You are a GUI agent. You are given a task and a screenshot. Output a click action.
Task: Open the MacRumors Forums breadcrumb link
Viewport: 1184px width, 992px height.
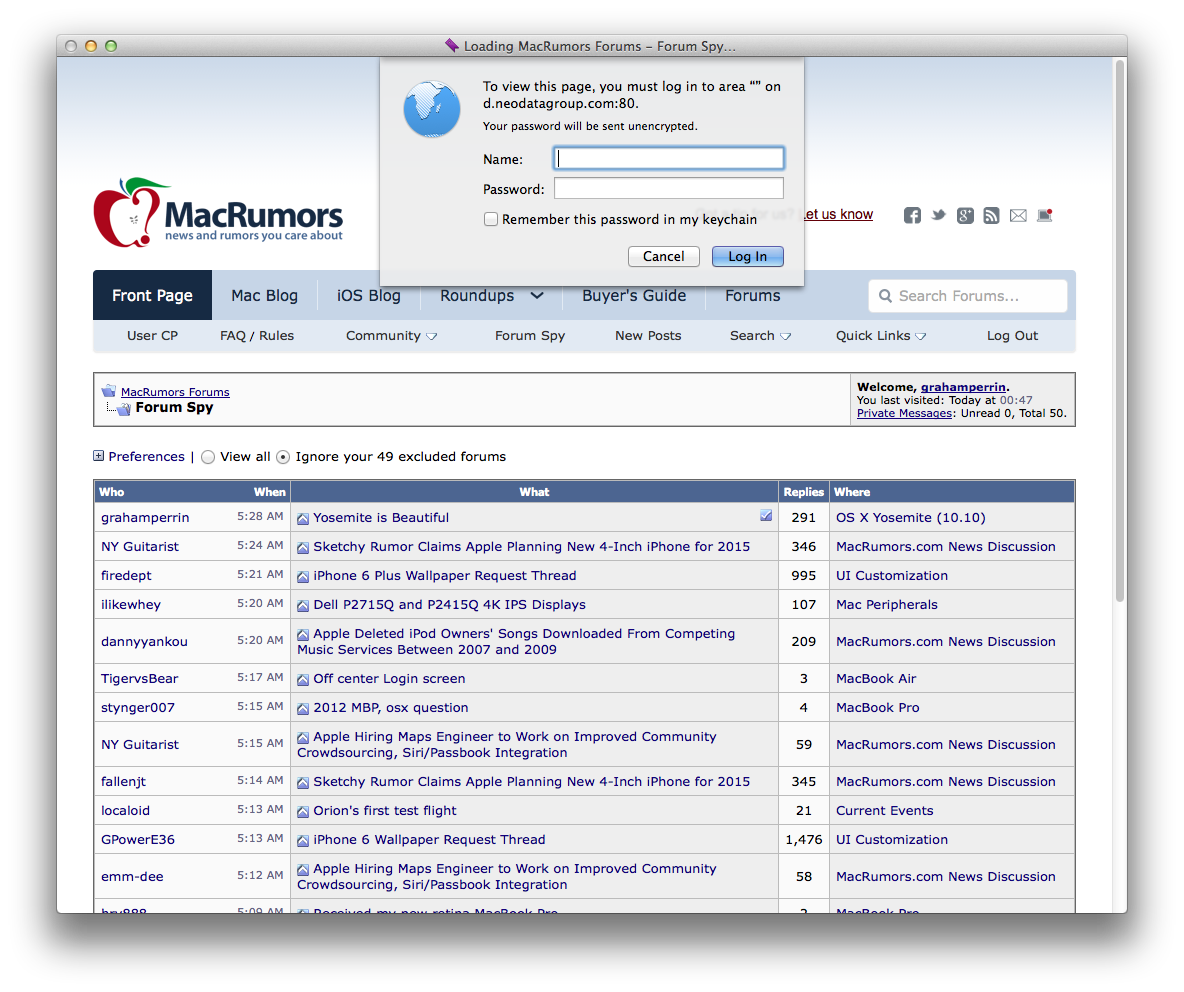click(175, 392)
